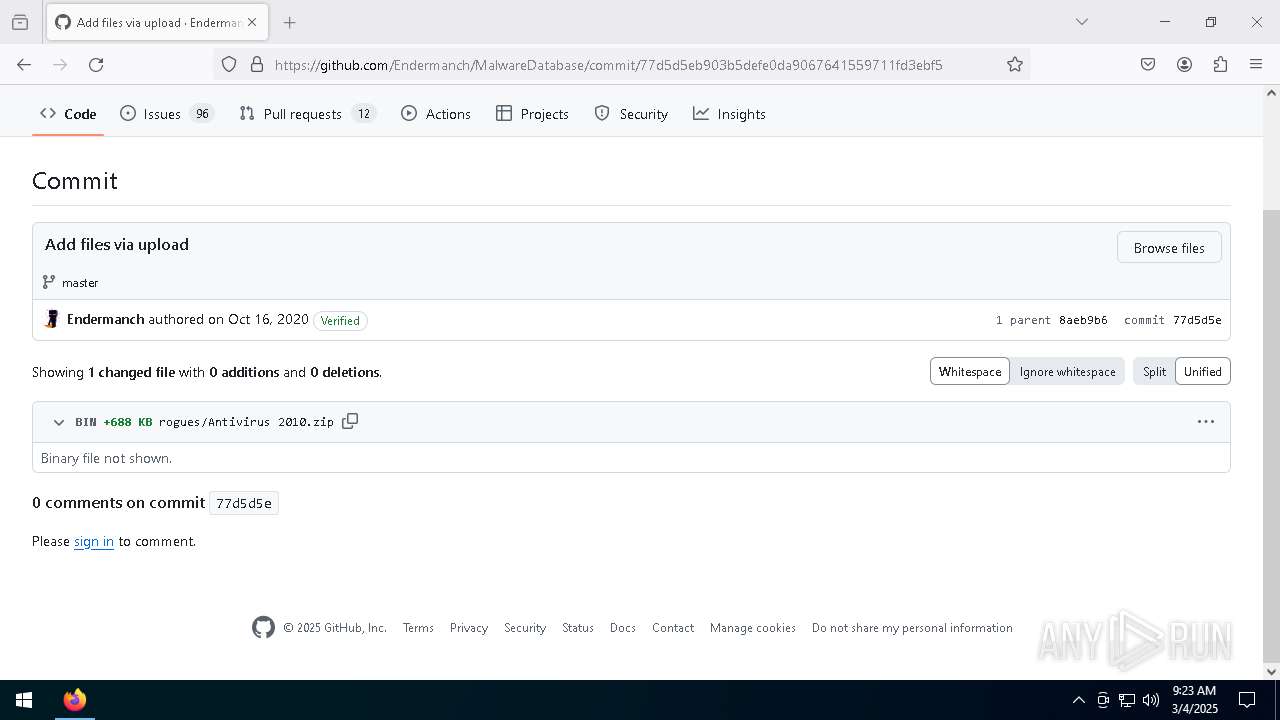Click the browser Forward arrow
The height and width of the screenshot is (720, 1280).
click(60, 65)
